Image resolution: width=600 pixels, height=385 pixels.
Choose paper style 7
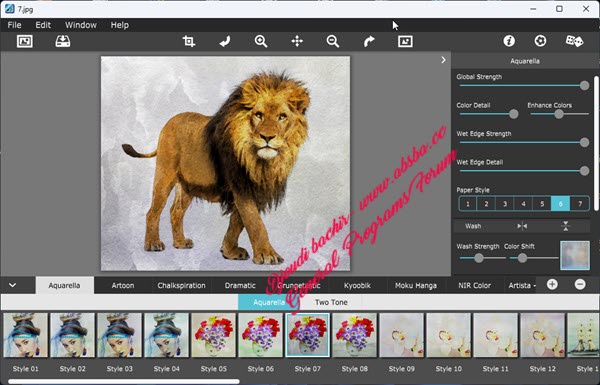(x=580, y=204)
